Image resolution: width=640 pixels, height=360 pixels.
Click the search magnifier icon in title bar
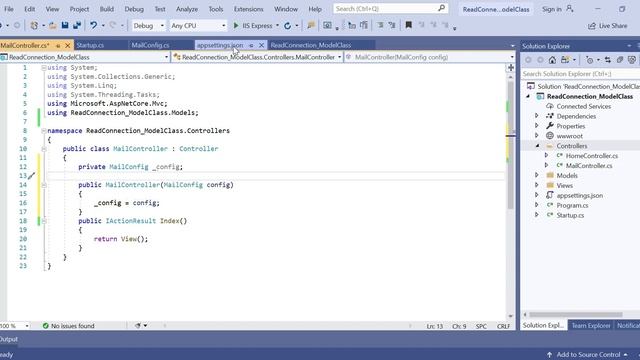pyautogui.click(x=441, y=8)
